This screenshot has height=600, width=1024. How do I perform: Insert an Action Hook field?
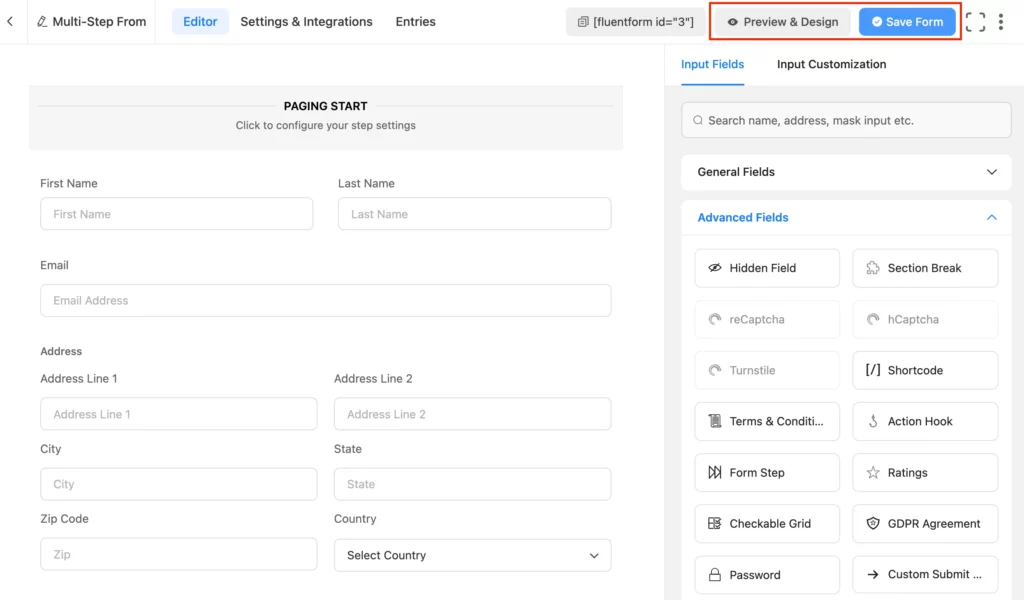924,421
